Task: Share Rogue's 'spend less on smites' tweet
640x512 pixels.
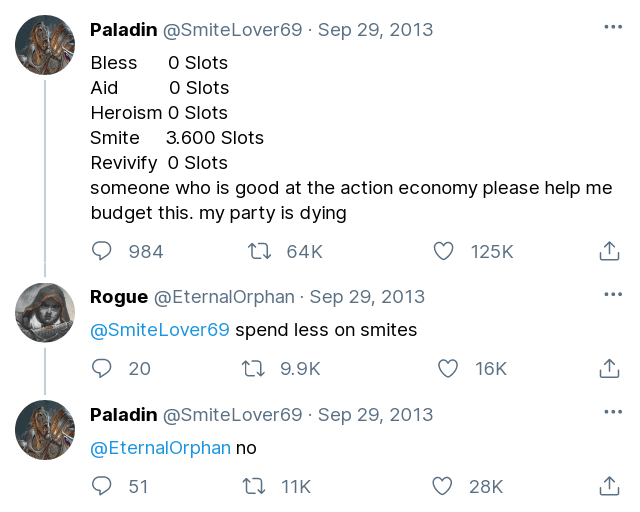Action: point(609,368)
